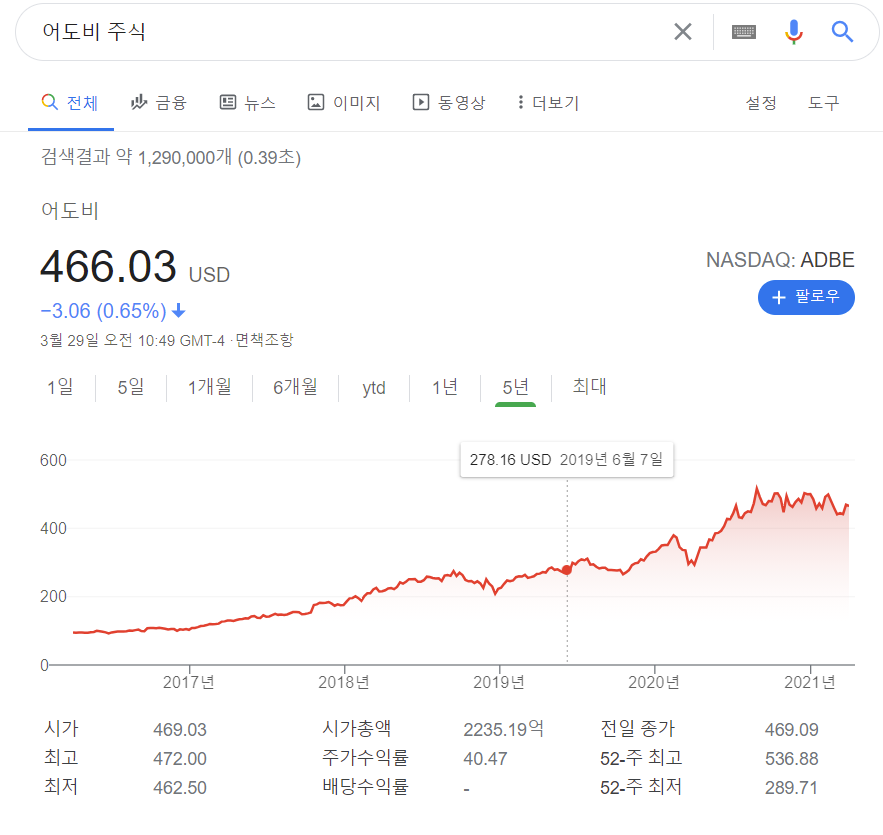Select the 1일 chart range
Viewport: 883px width, 835px height.
point(60,387)
